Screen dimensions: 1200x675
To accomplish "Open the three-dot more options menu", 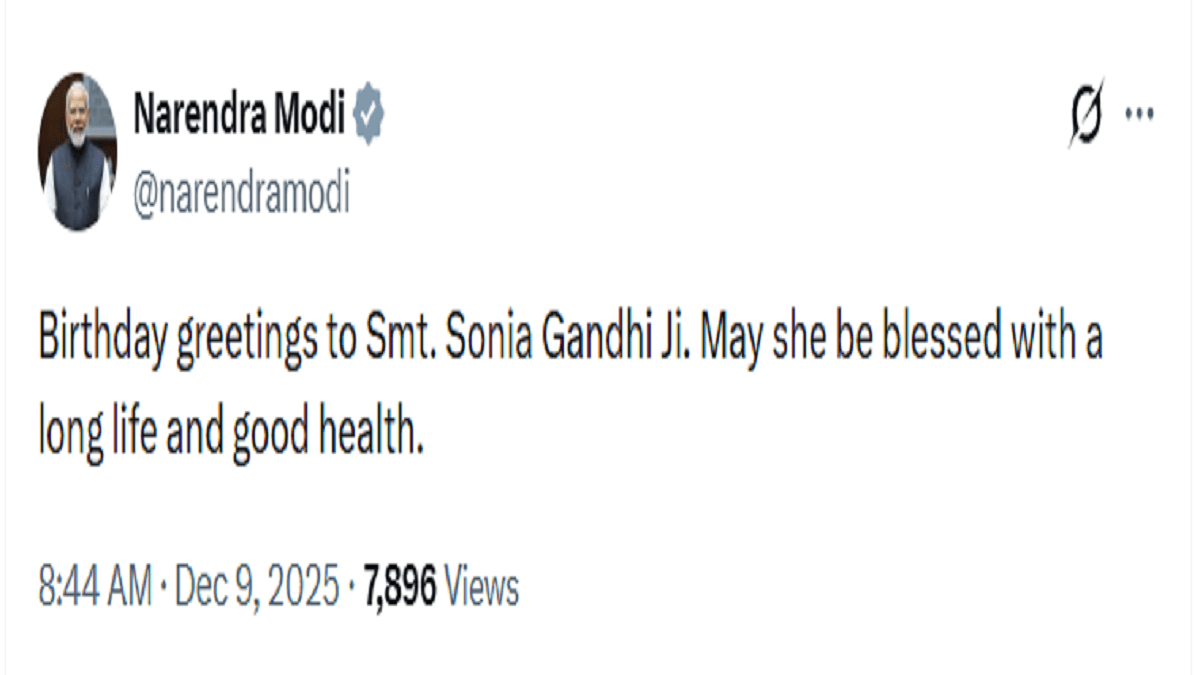I will [x=1139, y=113].
